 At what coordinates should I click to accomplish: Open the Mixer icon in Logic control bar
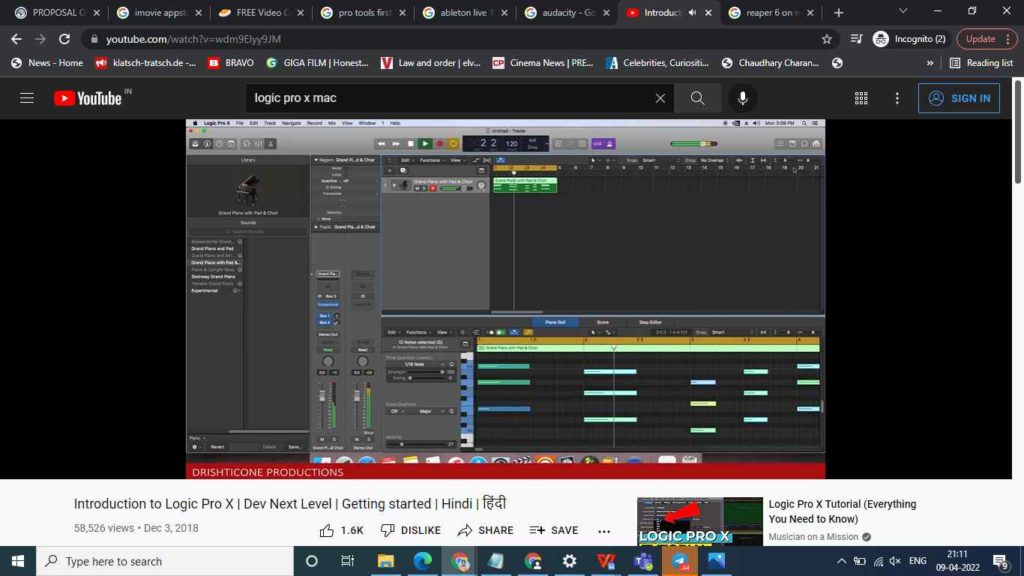(259, 144)
